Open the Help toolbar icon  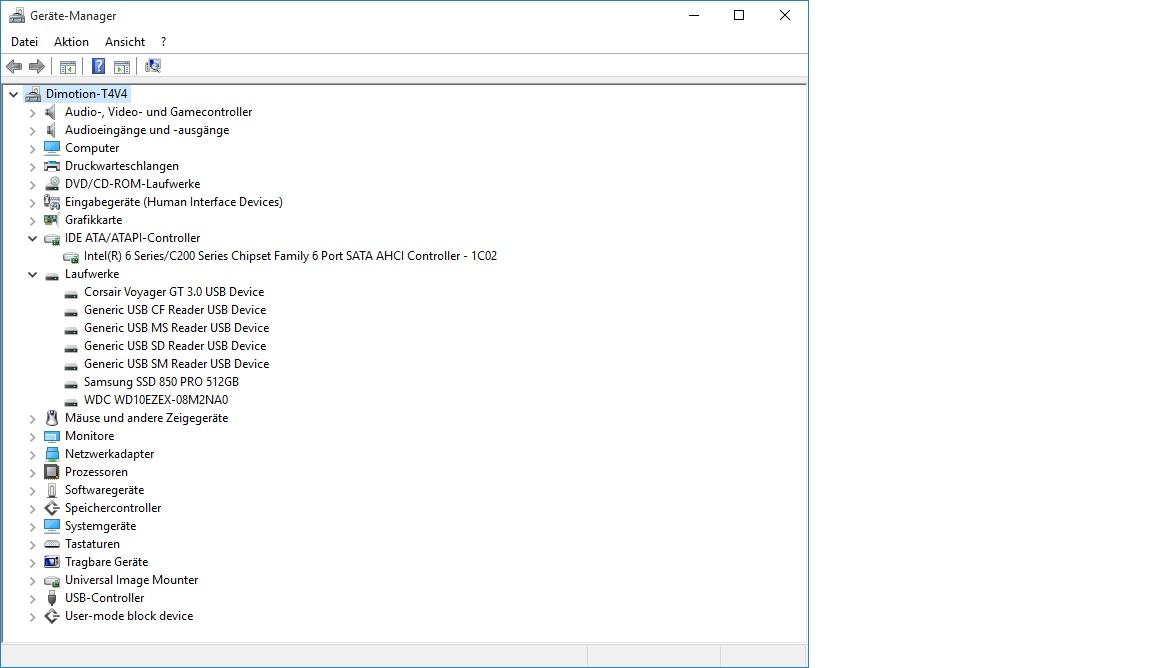[98, 67]
